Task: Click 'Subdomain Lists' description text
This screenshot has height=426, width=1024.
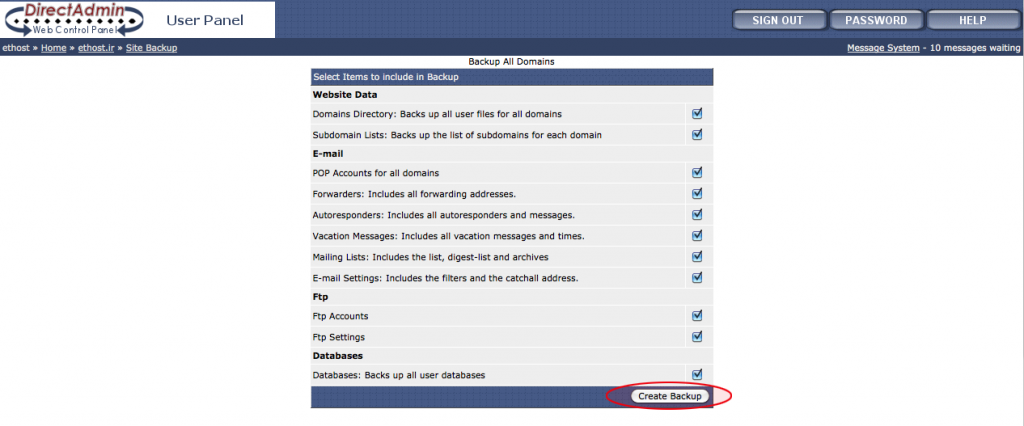Action: point(457,135)
